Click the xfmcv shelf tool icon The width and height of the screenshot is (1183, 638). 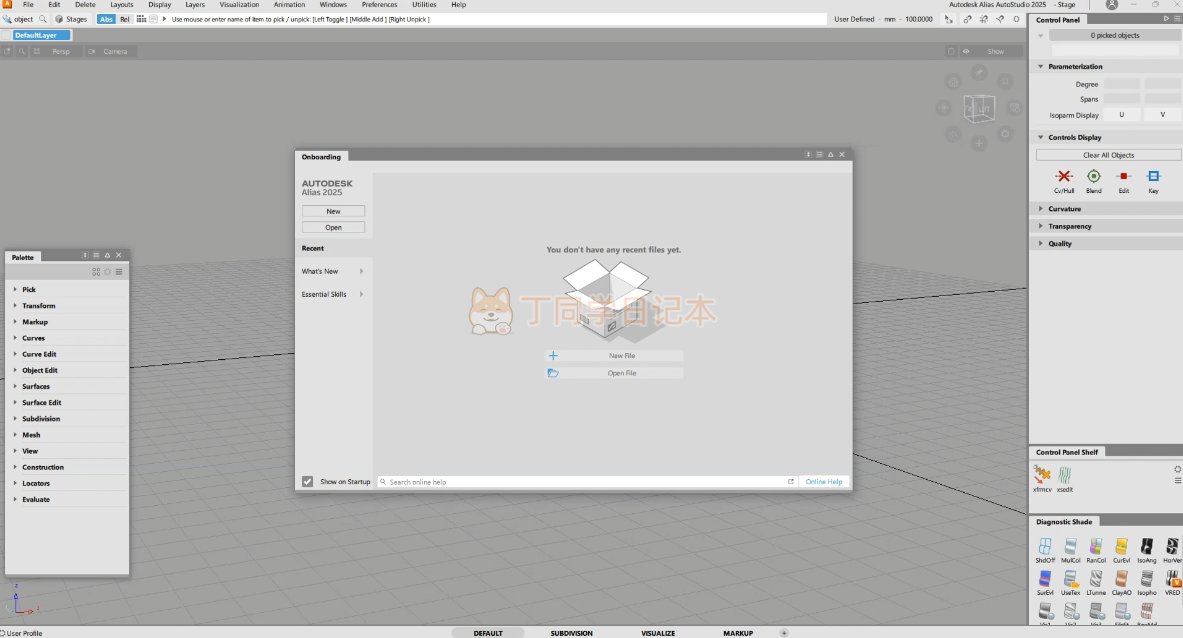1042,475
